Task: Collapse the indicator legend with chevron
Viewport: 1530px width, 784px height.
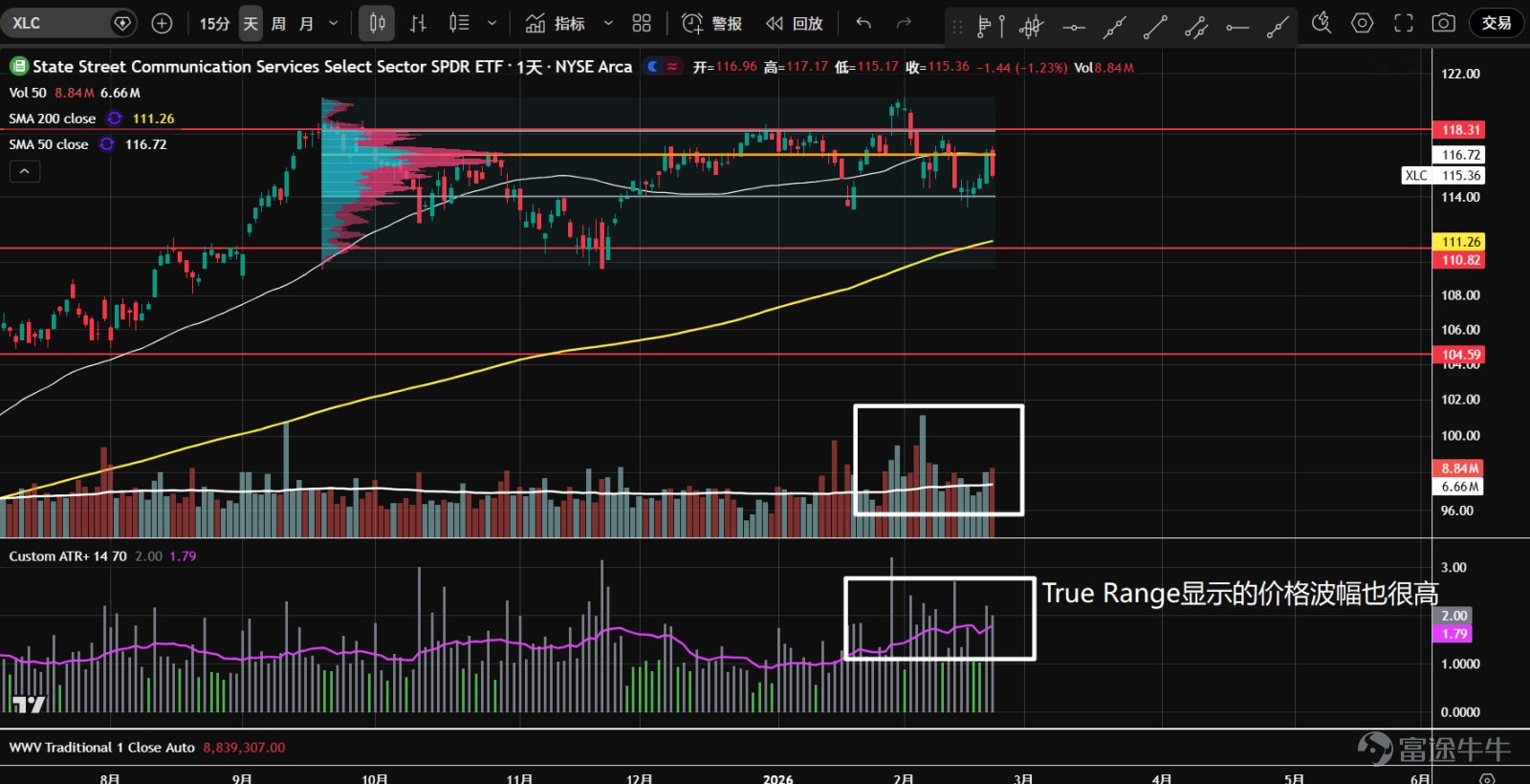Action: [25, 171]
